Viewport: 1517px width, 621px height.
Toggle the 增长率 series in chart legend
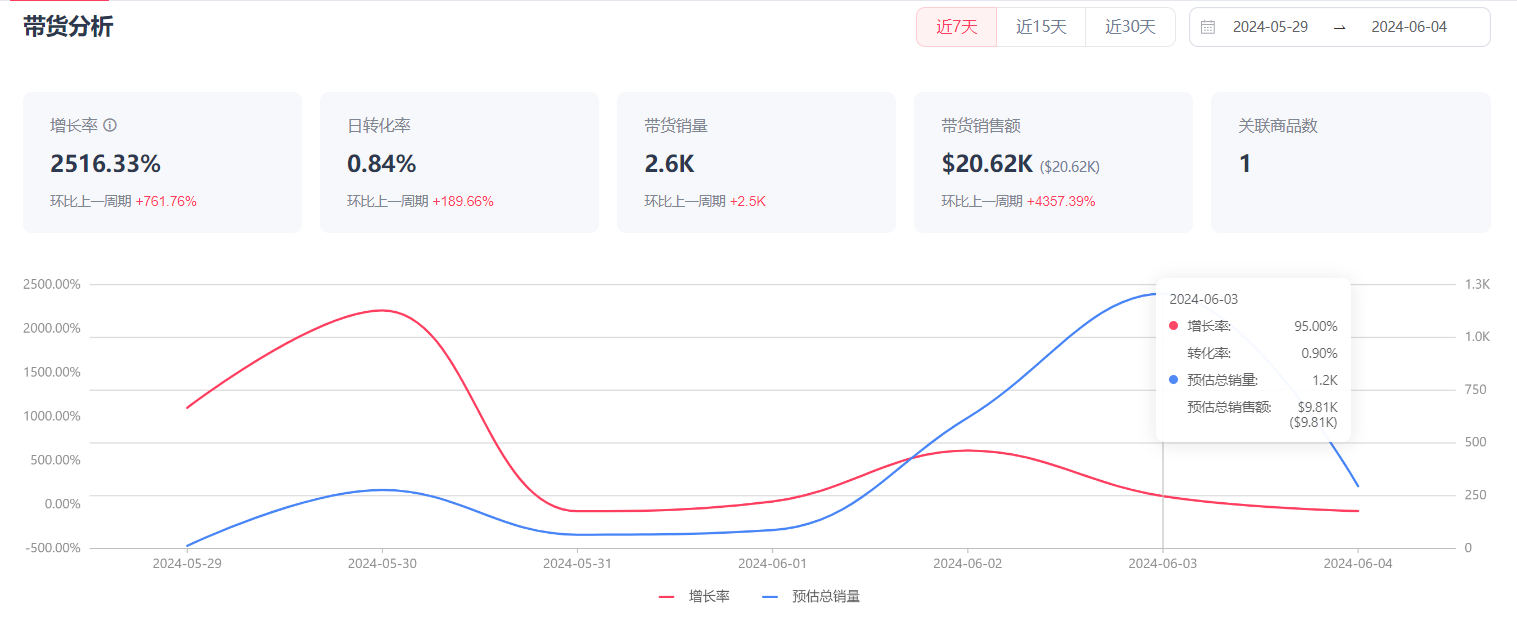695,597
